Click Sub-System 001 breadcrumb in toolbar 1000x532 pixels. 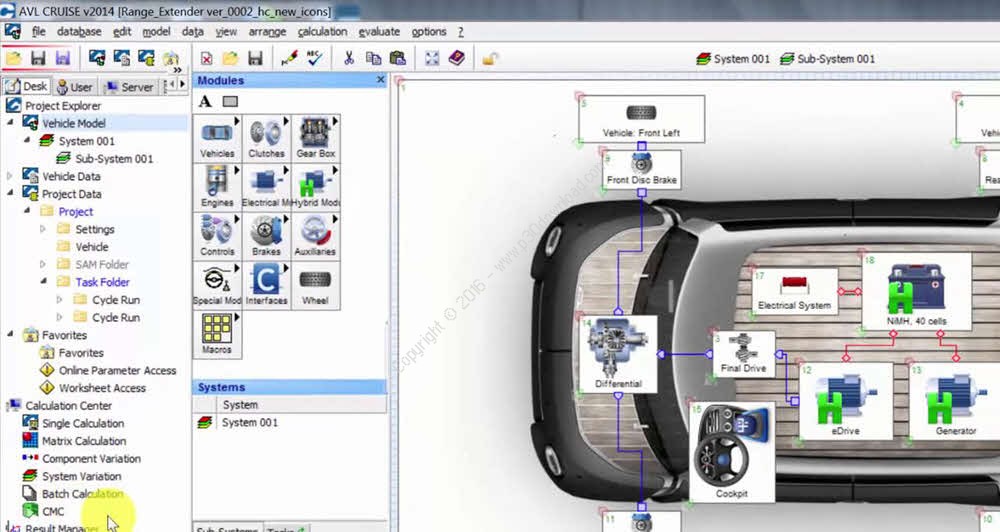pos(827,59)
